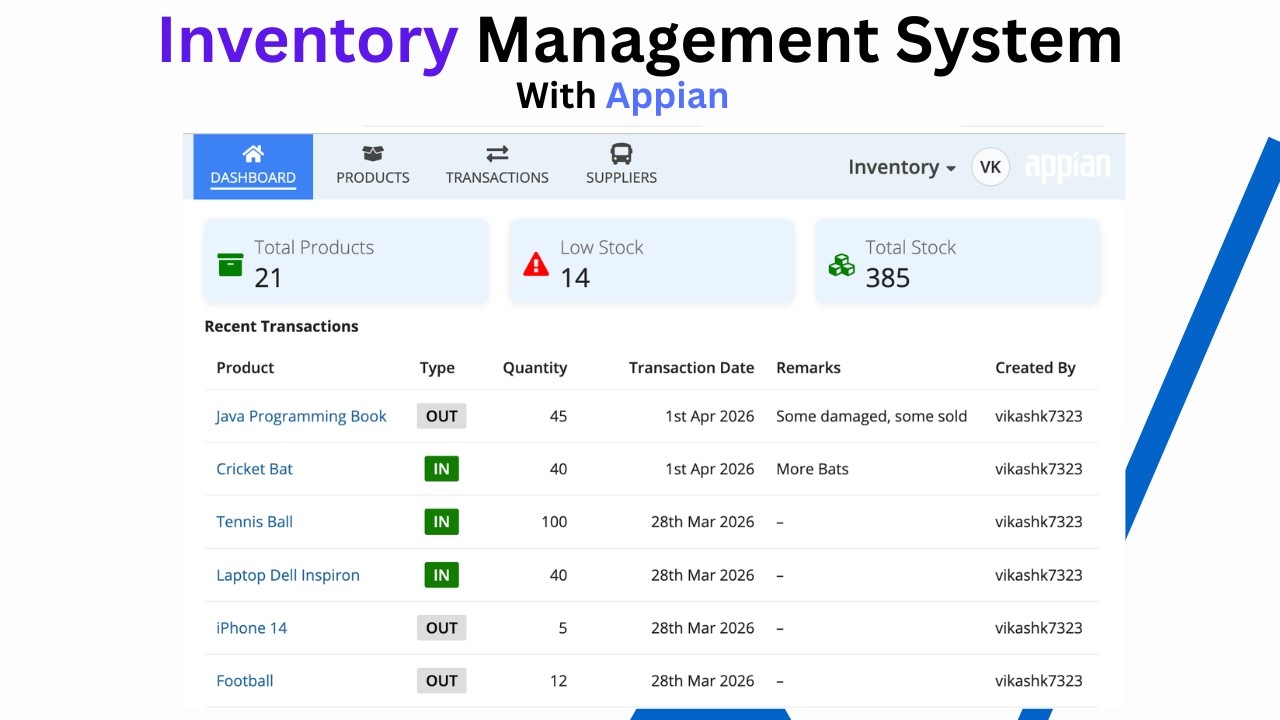Click the Laptop Dell Inspiron date 28th Mar 2026
Viewport: 1280px width, 720px height.
click(702, 575)
